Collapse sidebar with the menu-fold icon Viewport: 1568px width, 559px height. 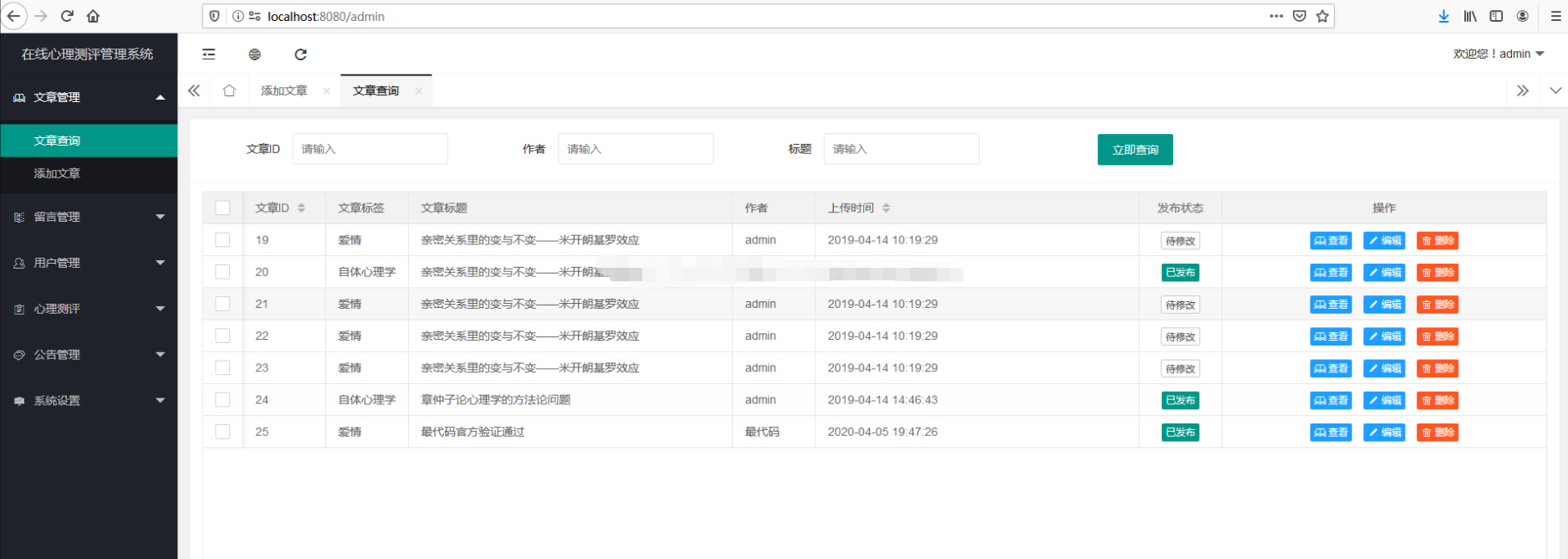(209, 54)
